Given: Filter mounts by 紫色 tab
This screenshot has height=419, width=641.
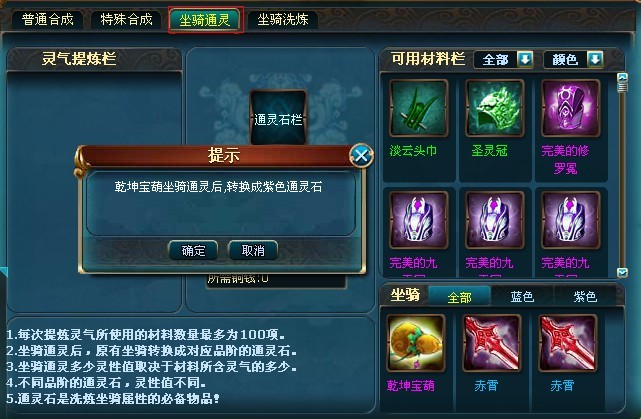Looking at the screenshot, I should pyautogui.click(x=585, y=296).
